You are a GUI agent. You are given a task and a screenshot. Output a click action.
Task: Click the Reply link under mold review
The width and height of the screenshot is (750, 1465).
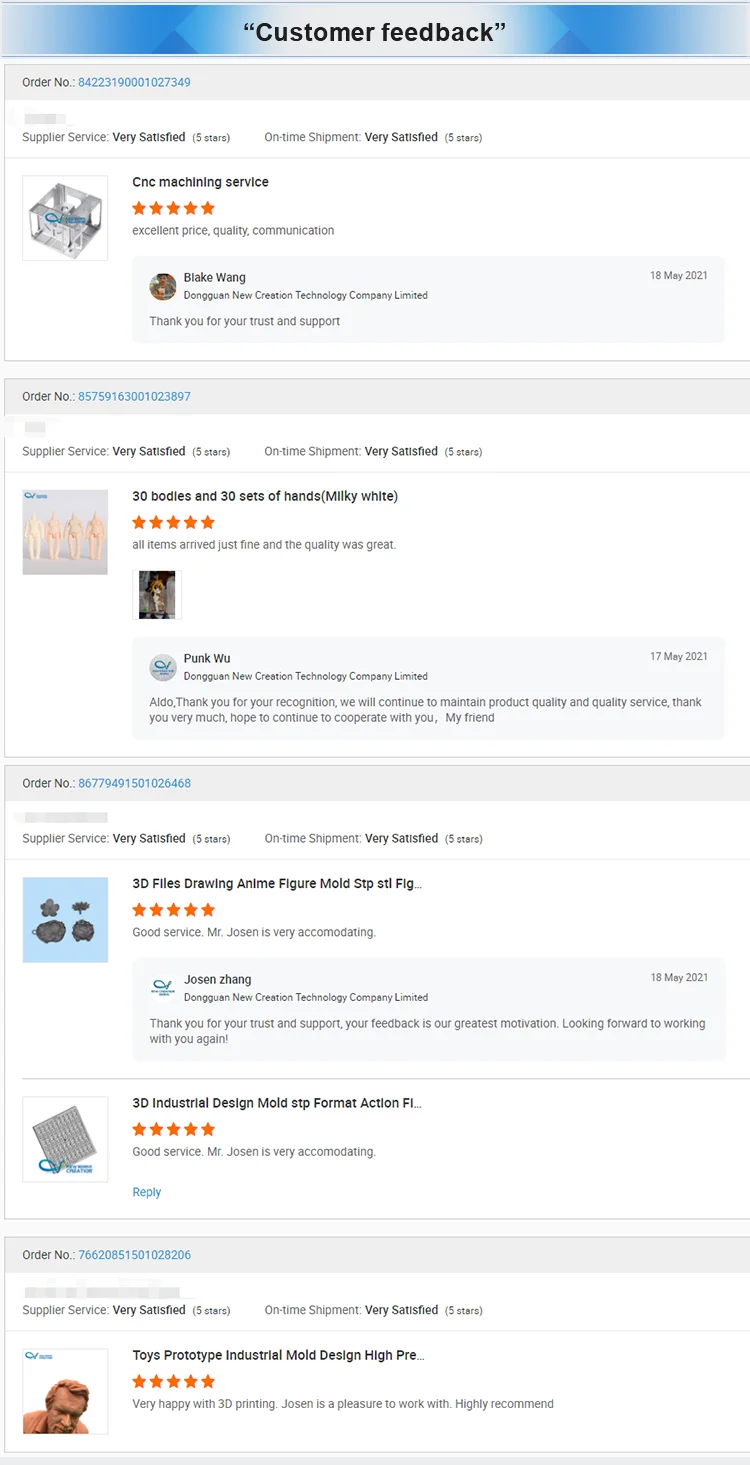coord(146,1192)
